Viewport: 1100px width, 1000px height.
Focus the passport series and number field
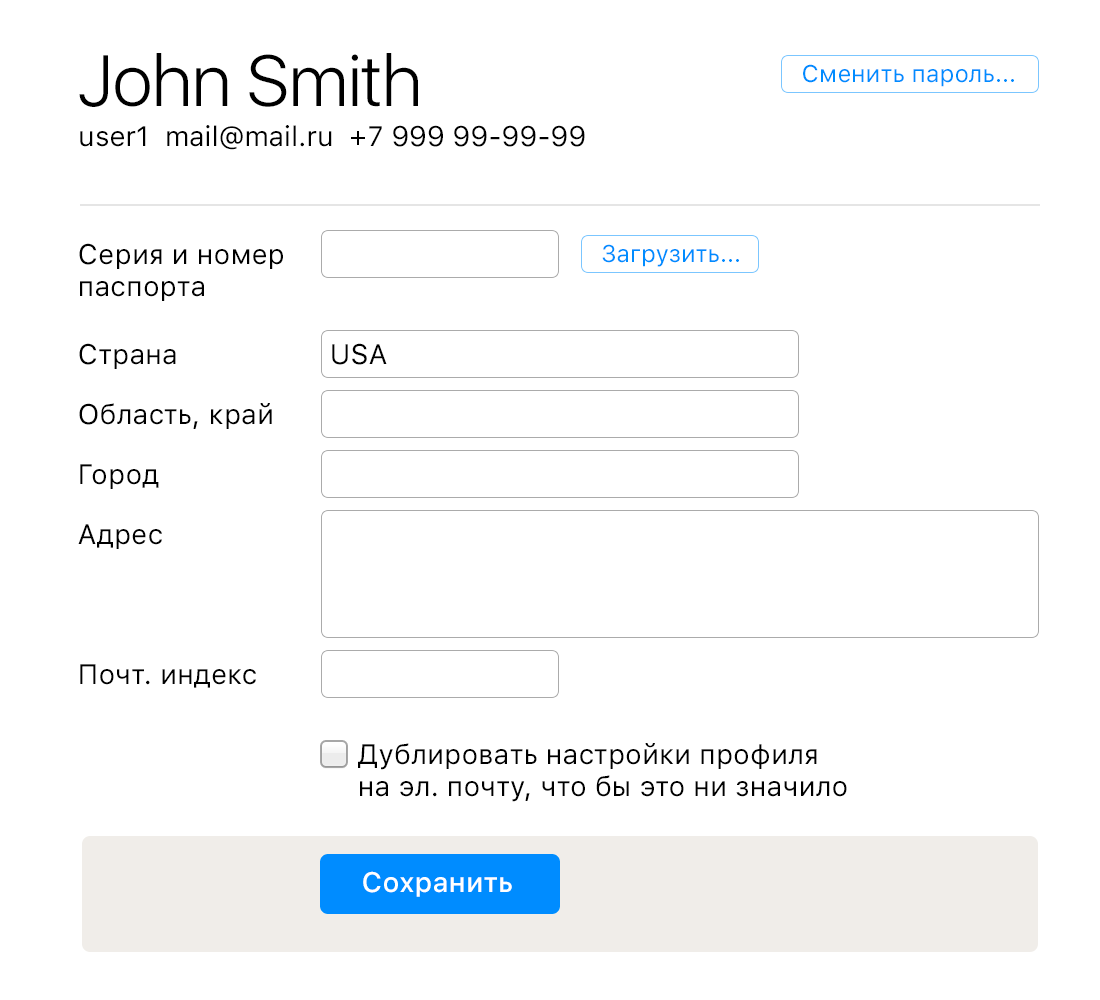[x=439, y=254]
